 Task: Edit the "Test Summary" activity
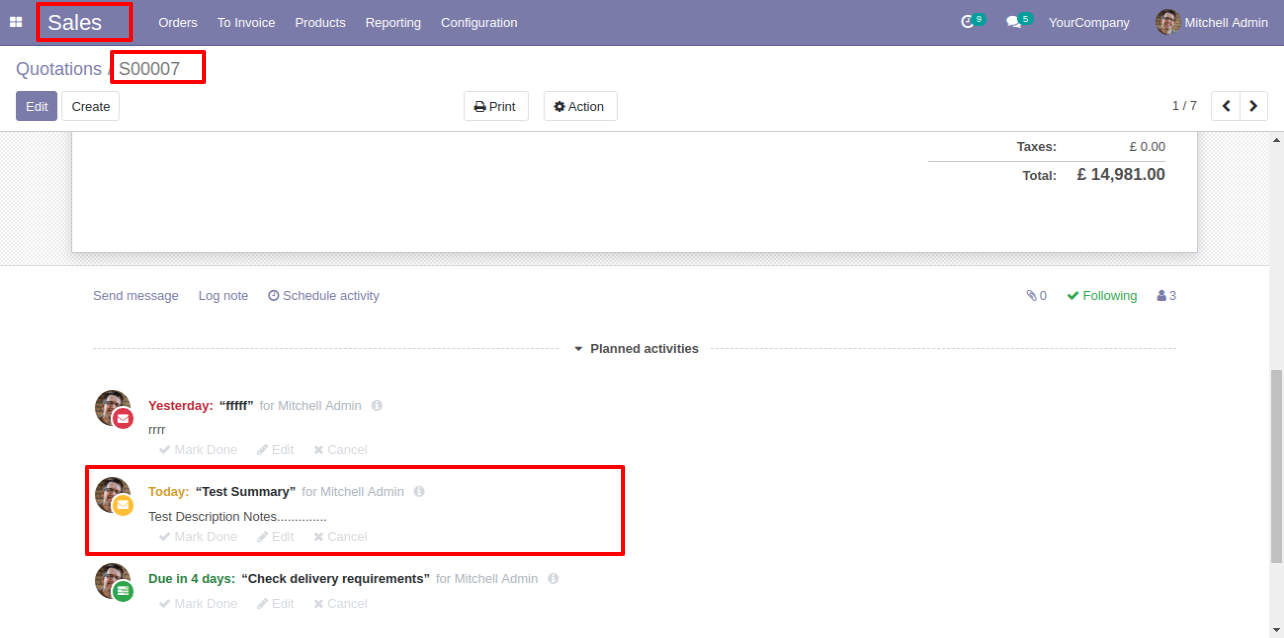[x=275, y=537]
